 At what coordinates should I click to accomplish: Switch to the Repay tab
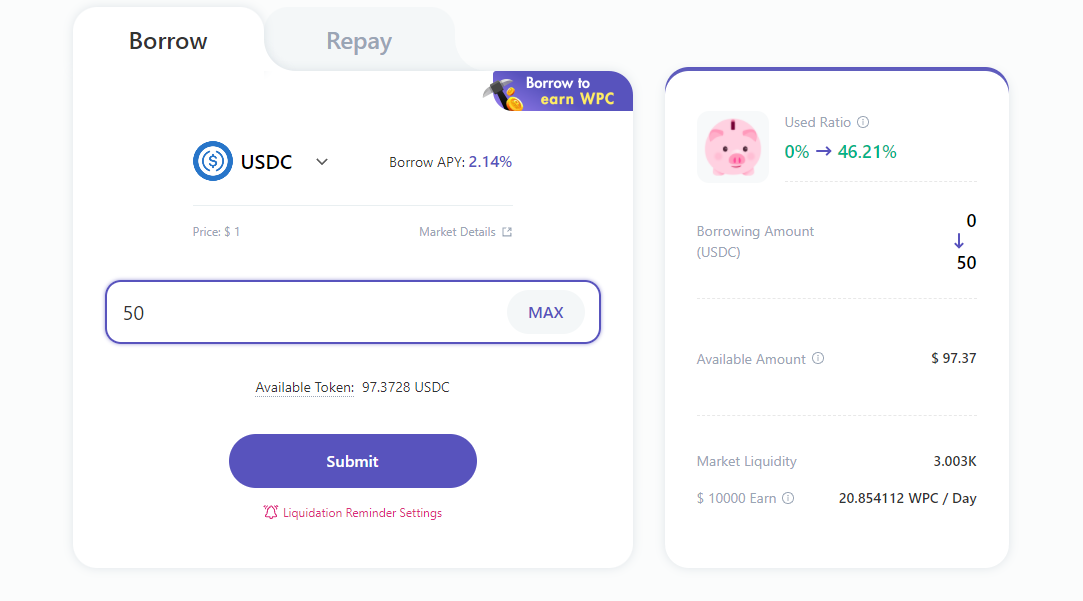[x=359, y=41]
